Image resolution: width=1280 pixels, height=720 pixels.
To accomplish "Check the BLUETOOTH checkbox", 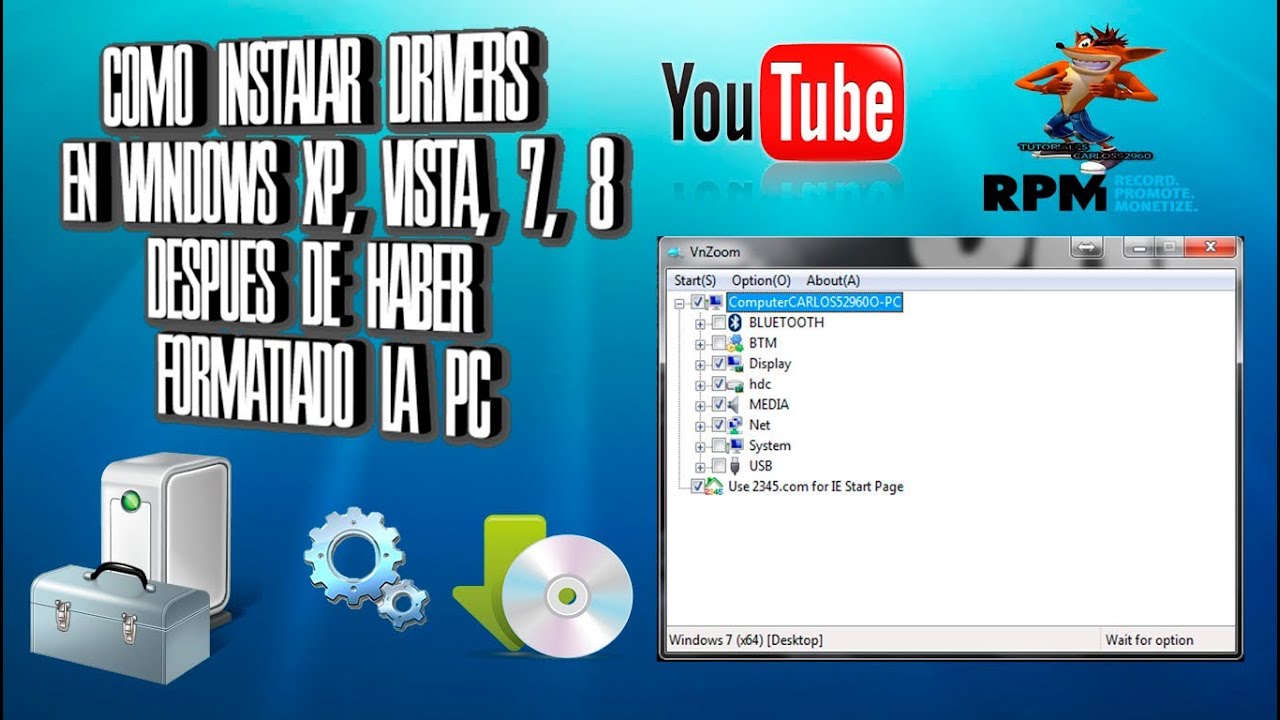I will (718, 322).
